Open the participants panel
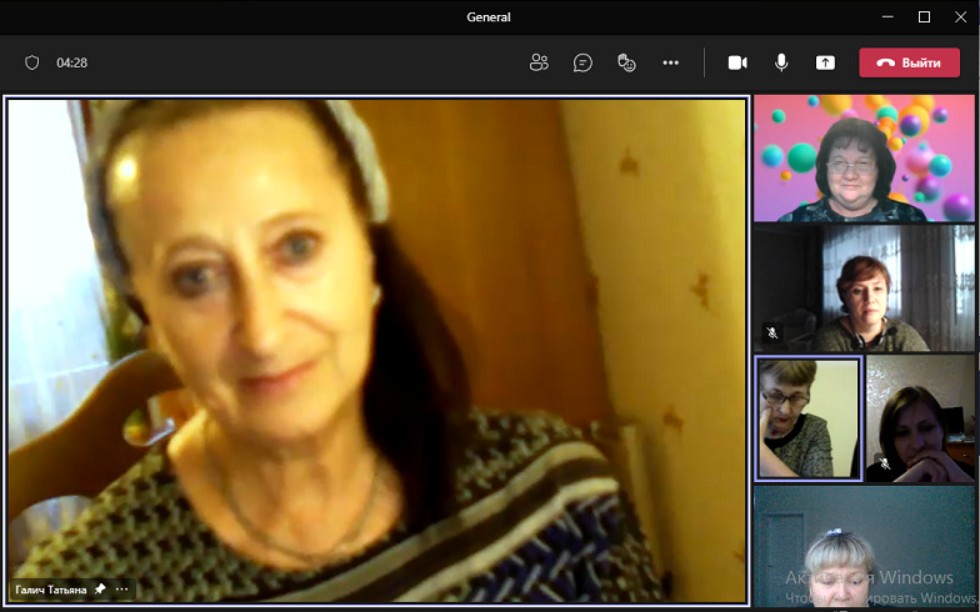The width and height of the screenshot is (980, 612). (x=539, y=63)
